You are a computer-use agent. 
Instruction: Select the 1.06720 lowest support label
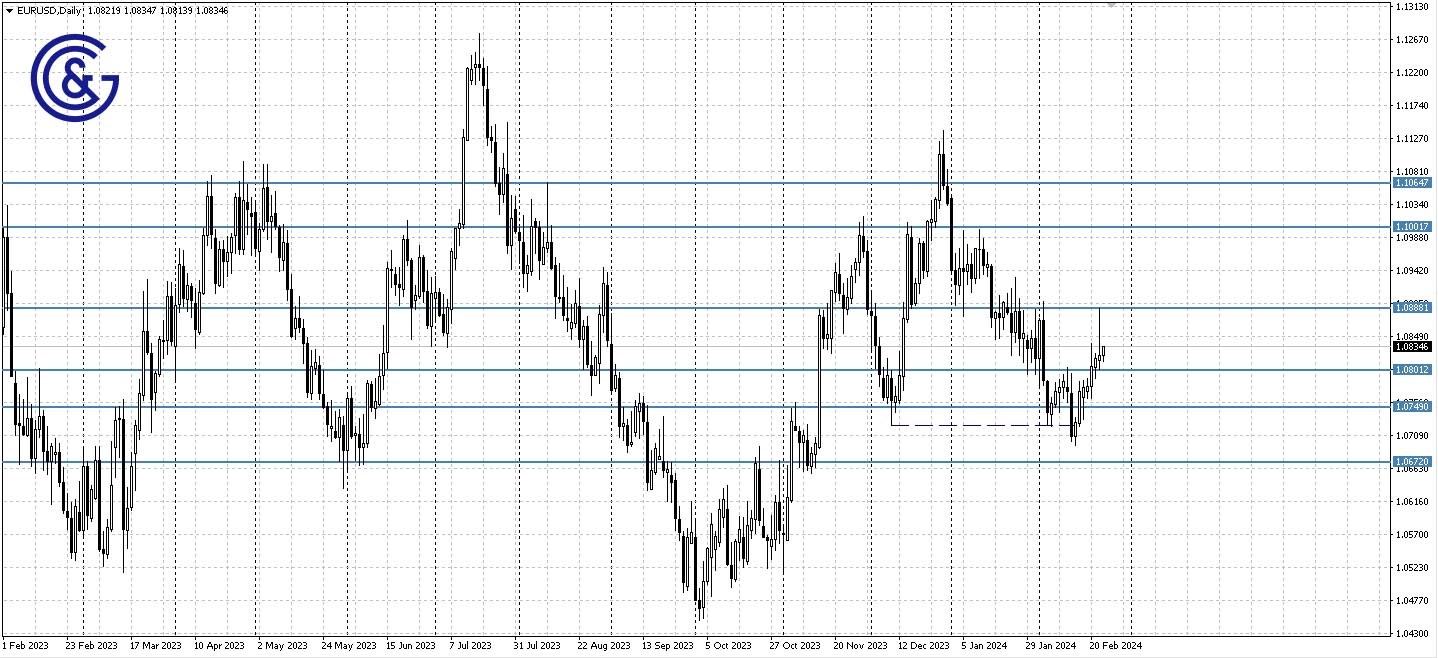coord(1411,461)
